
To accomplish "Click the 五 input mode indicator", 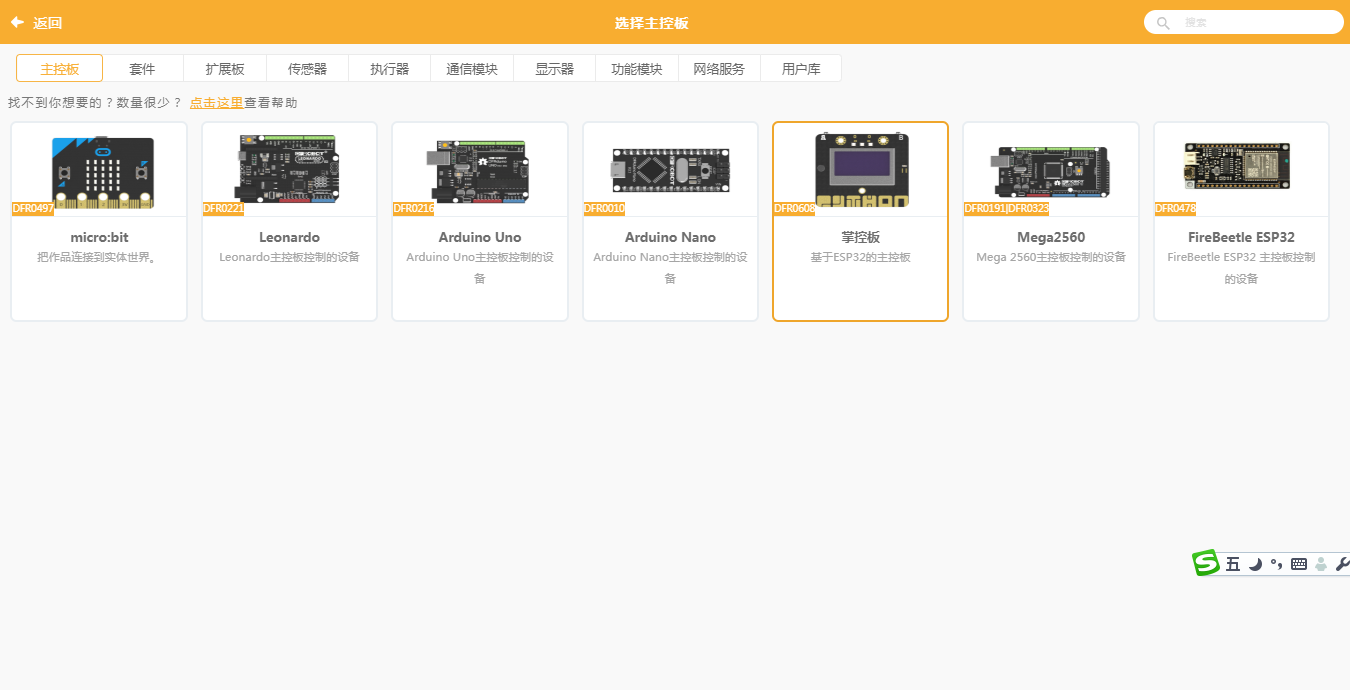I will pyautogui.click(x=1233, y=564).
